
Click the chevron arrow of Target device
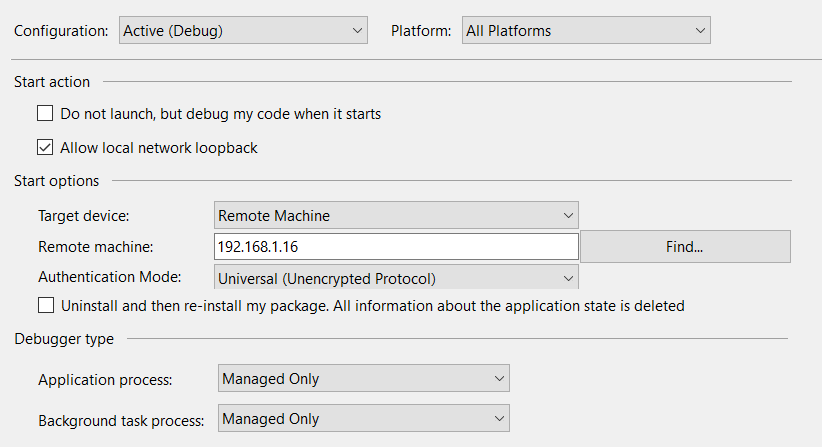(568, 215)
